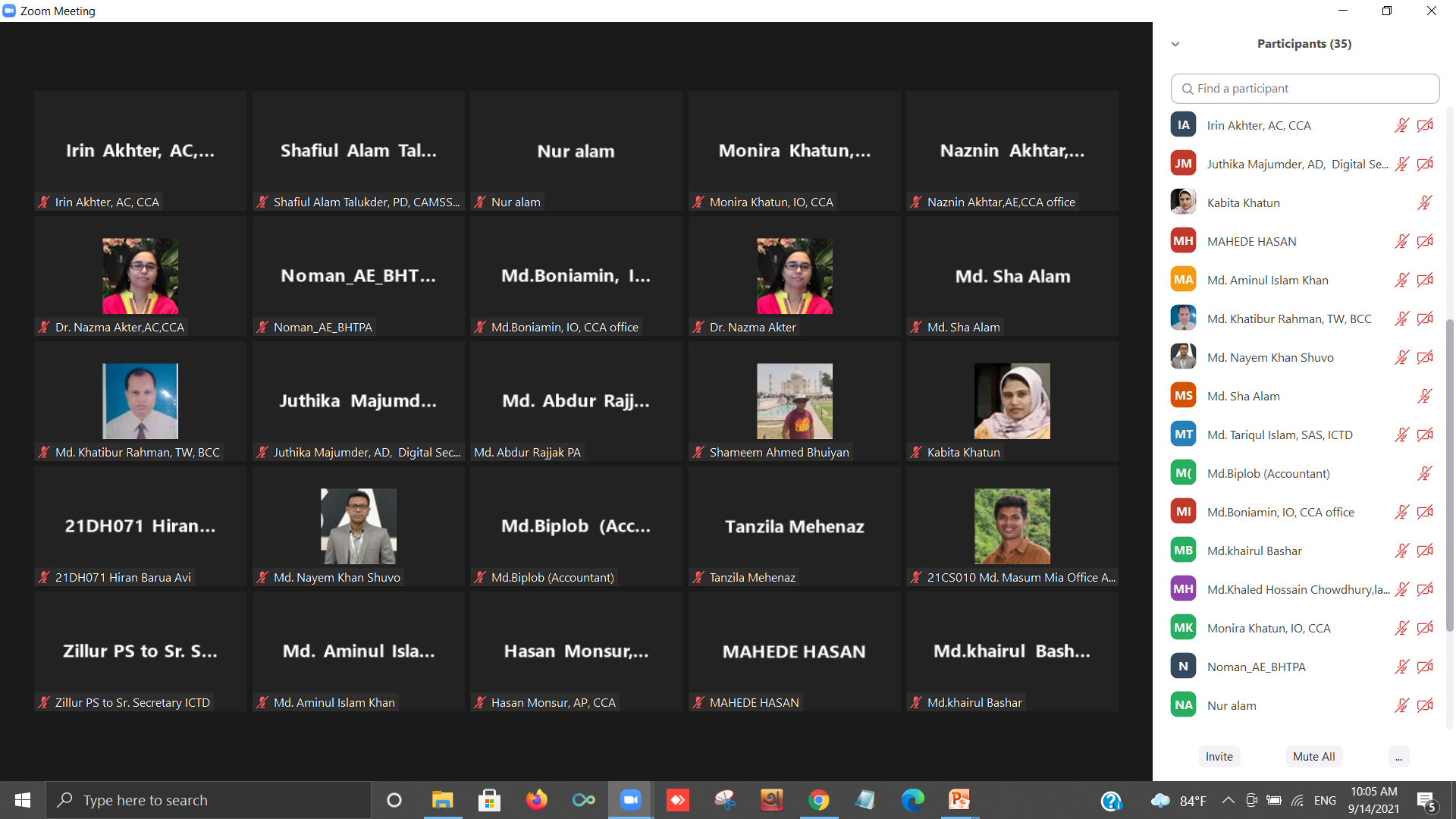The width and height of the screenshot is (1456, 819).
Task: Show hidden system tray icons
Action: click(x=1228, y=801)
